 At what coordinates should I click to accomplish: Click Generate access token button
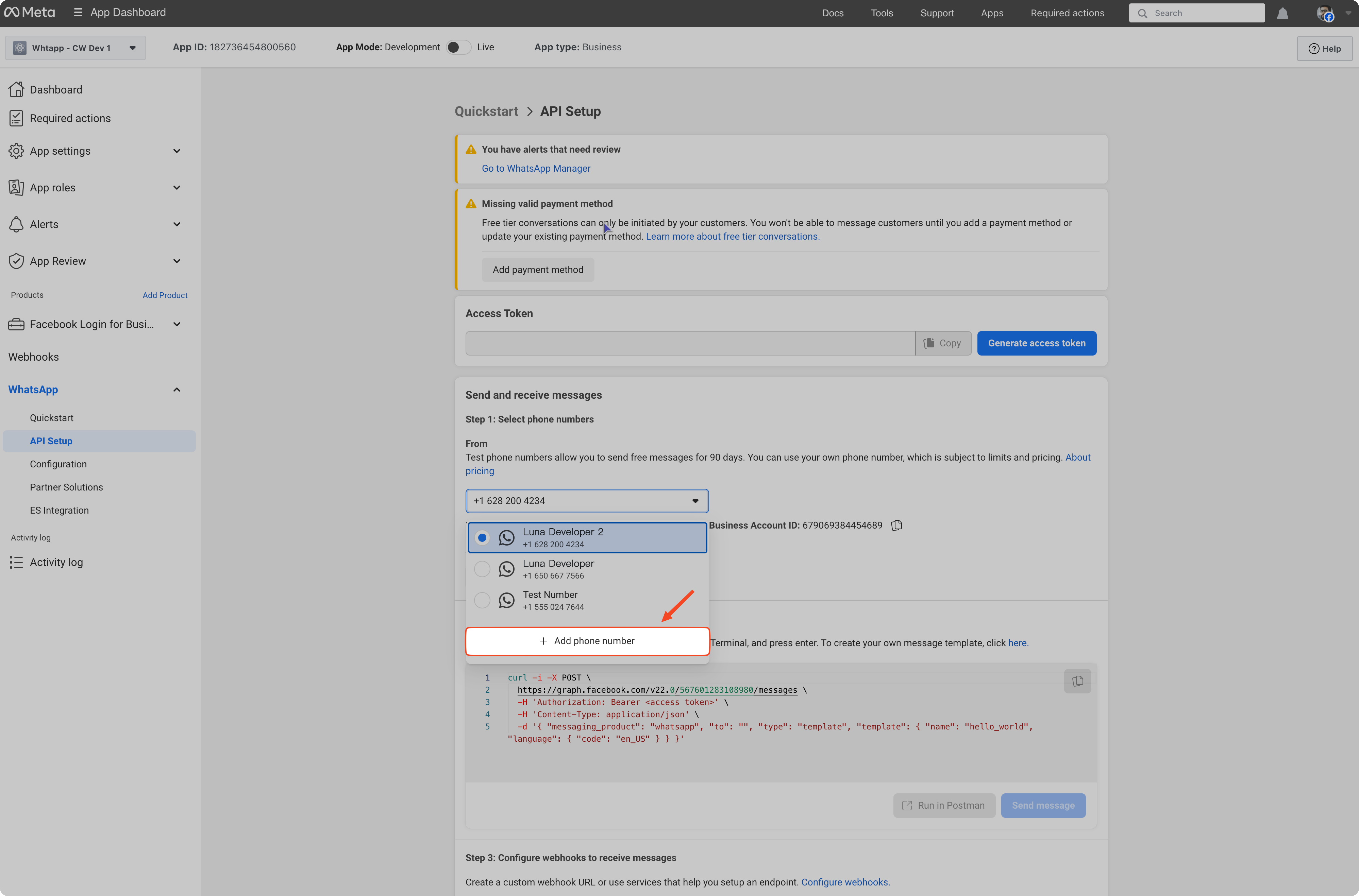[x=1037, y=343]
